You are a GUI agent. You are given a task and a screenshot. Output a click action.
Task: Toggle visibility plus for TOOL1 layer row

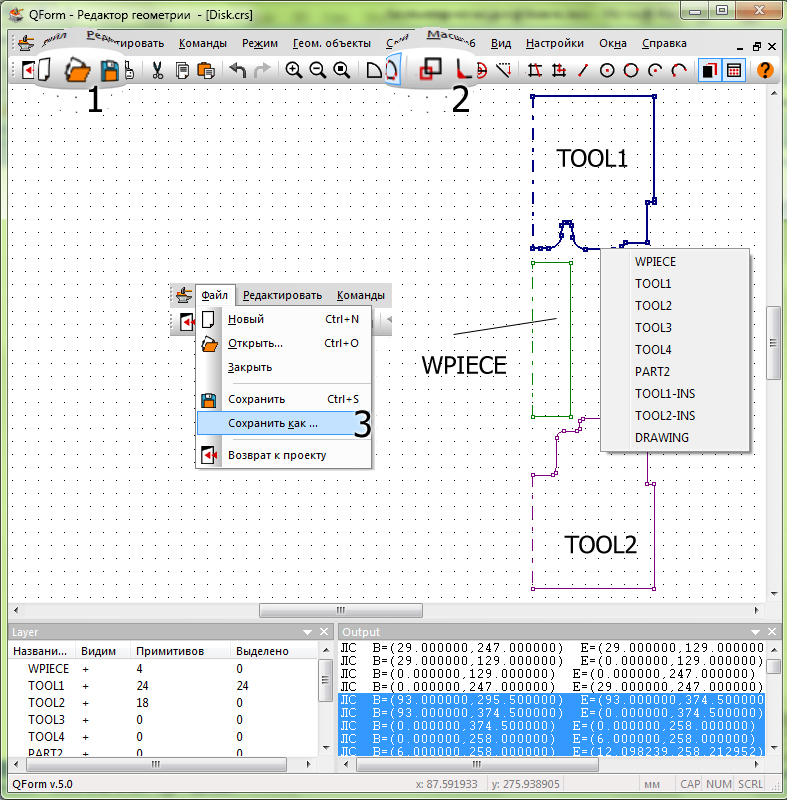[86, 686]
